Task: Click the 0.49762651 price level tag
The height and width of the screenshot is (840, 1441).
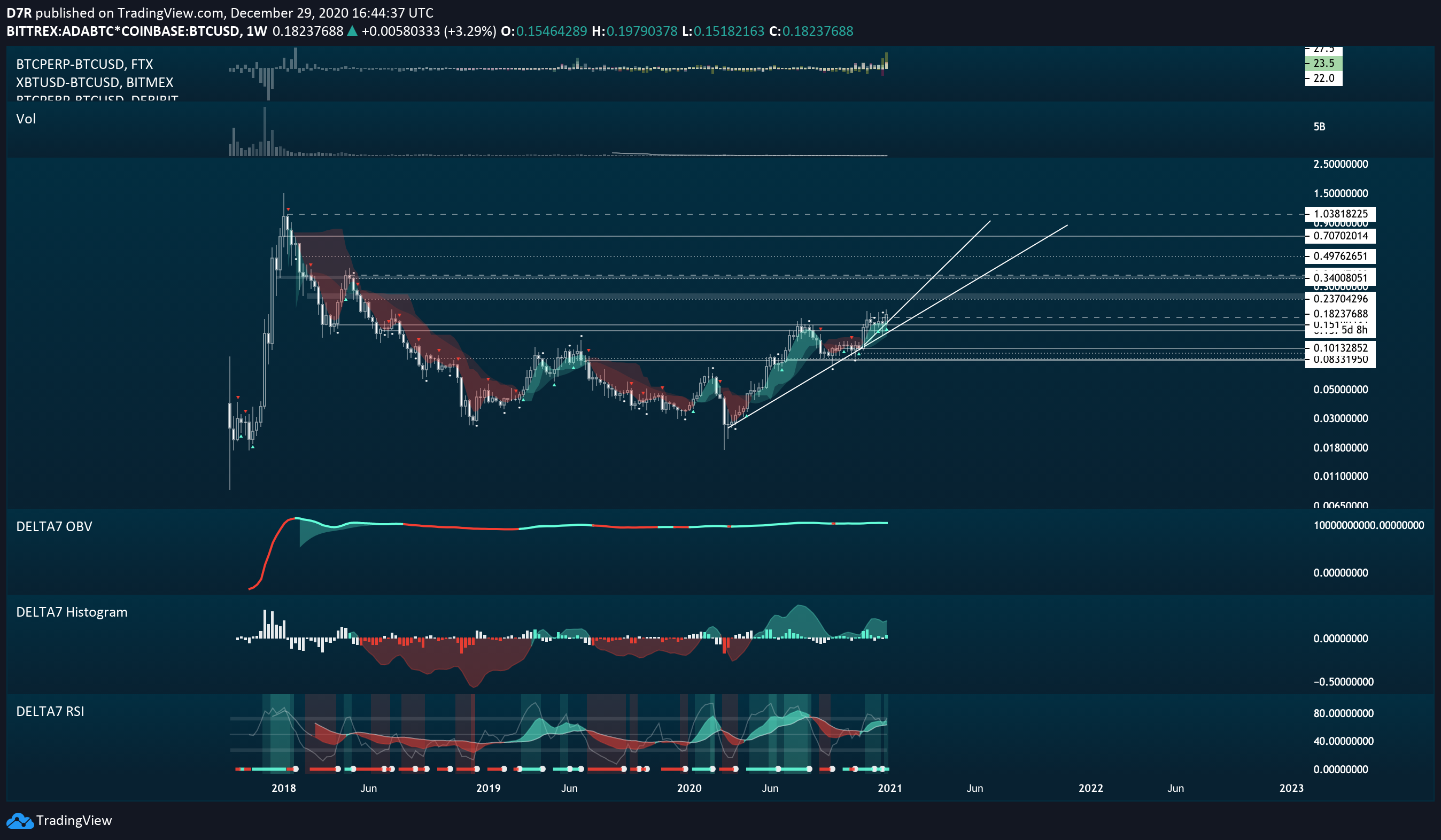Action: [1340, 256]
